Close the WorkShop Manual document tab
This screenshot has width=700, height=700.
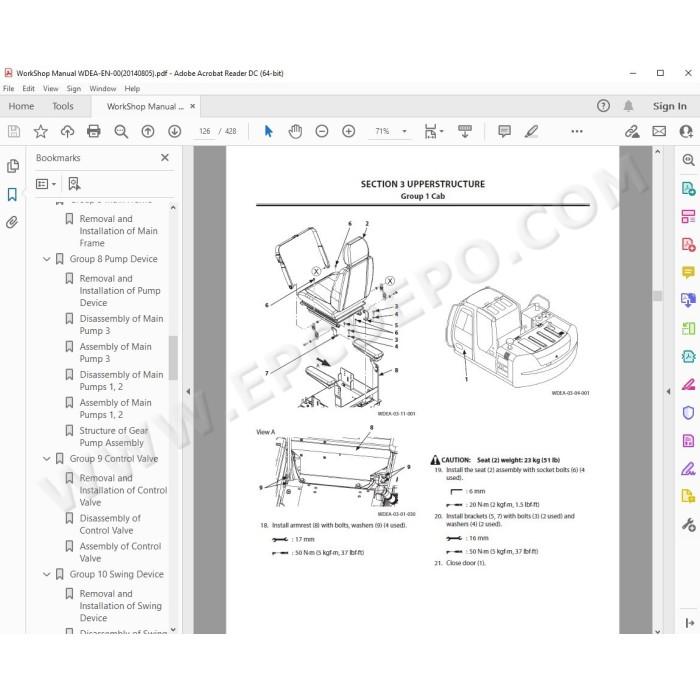click(193, 106)
